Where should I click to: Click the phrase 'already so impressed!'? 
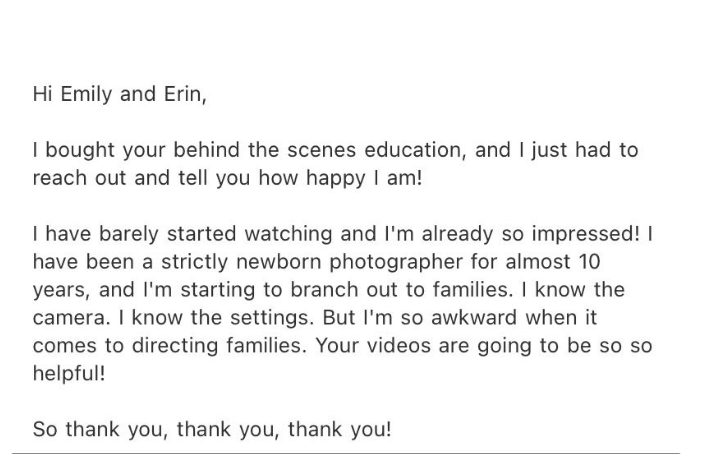click(531, 234)
